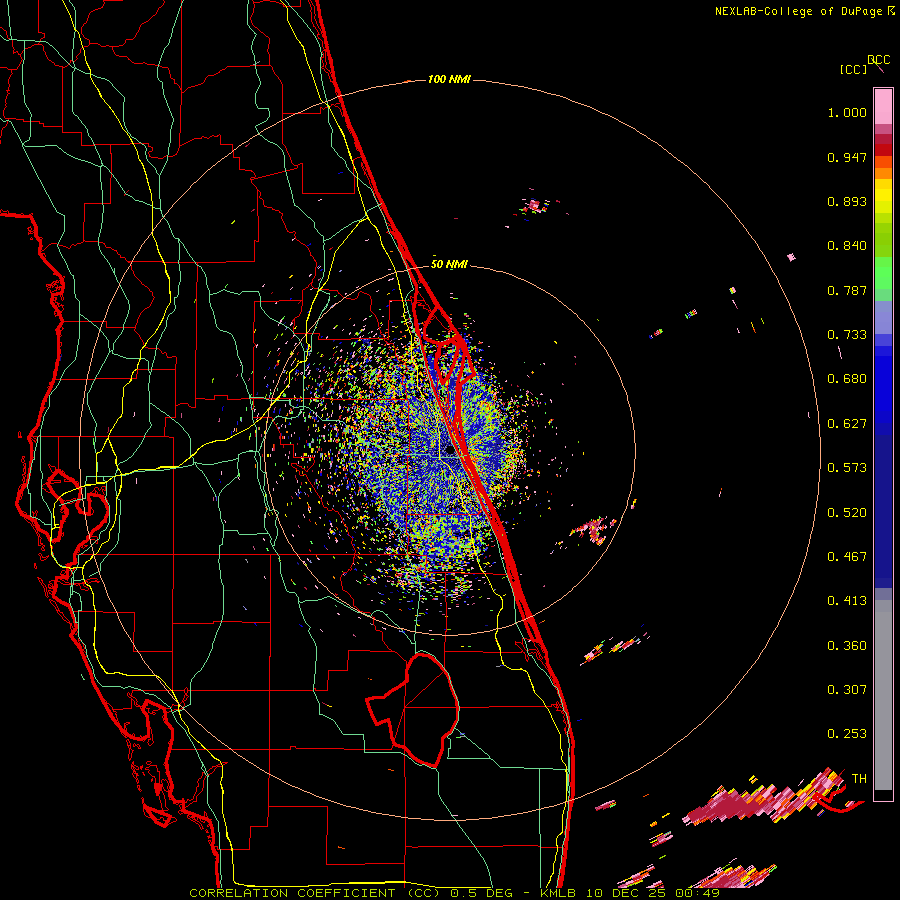Pick the red swatch on the color bar

883,150
